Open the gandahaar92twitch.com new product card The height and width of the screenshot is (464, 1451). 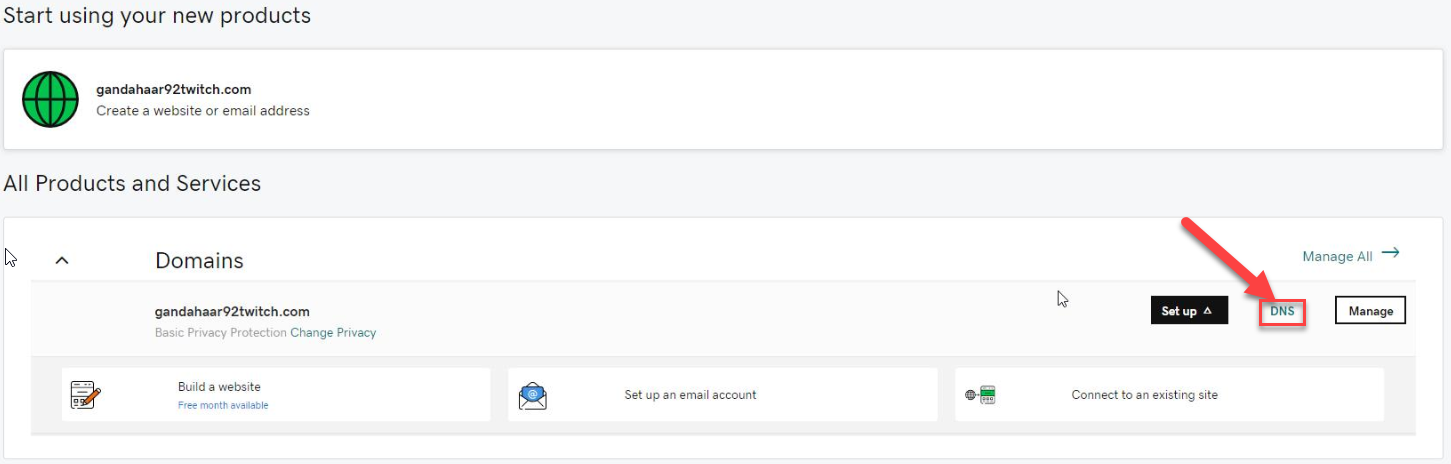point(722,99)
